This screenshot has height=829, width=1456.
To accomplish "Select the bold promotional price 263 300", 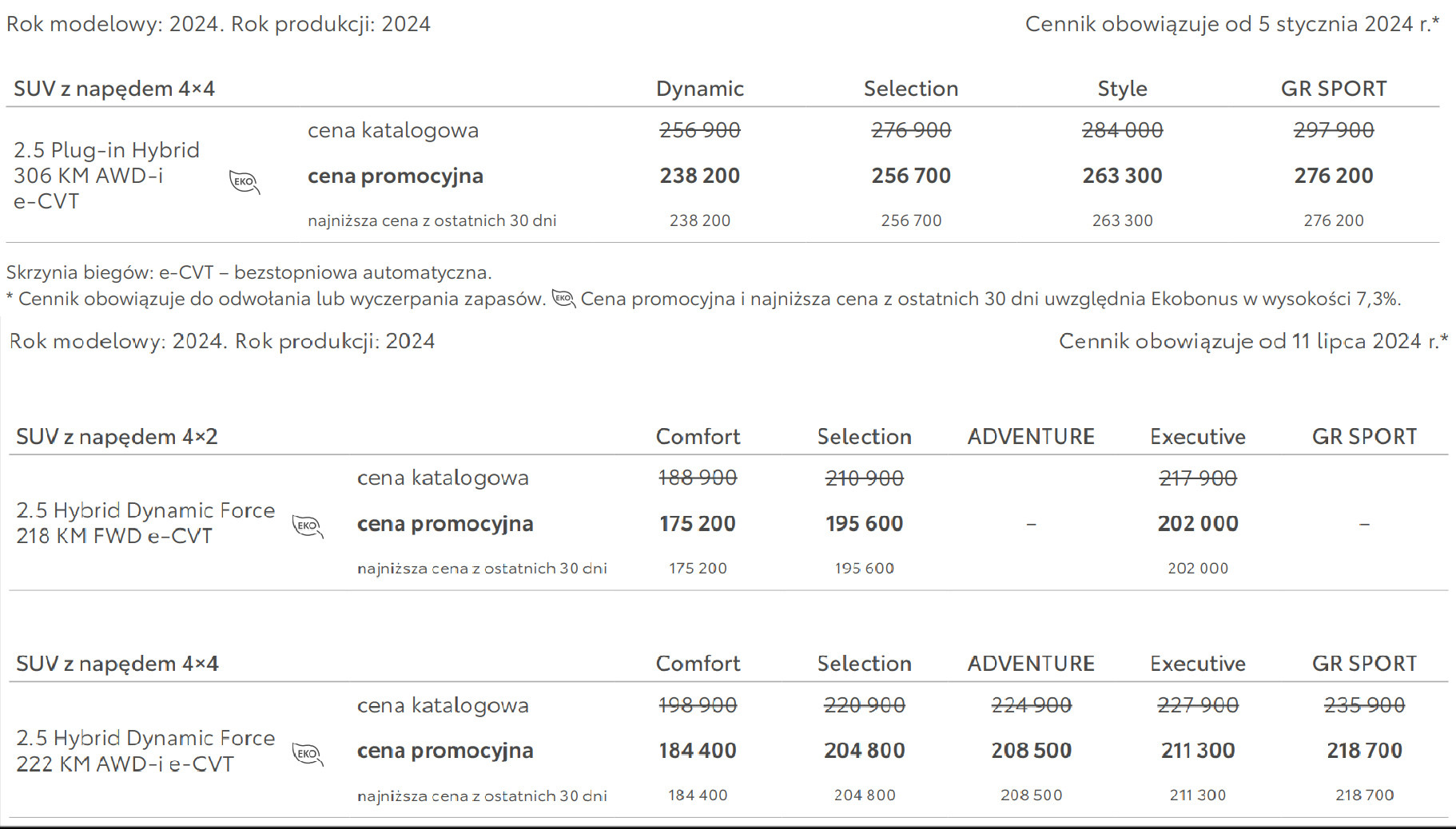I will [1122, 176].
